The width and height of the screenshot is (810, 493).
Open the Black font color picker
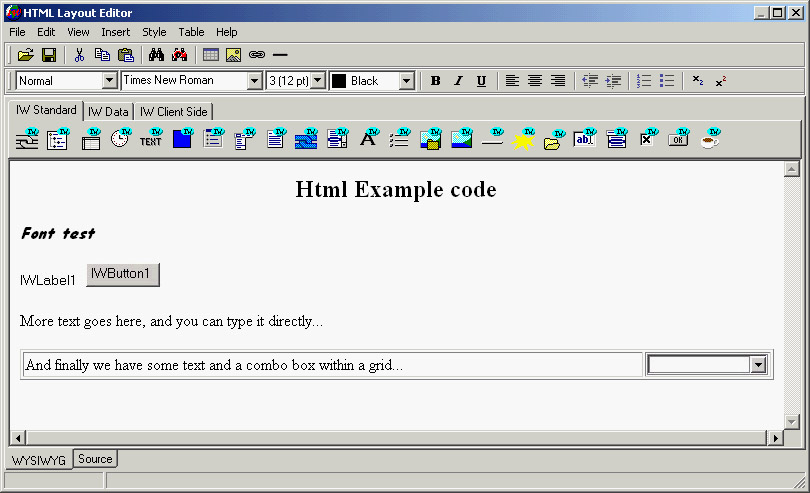406,81
